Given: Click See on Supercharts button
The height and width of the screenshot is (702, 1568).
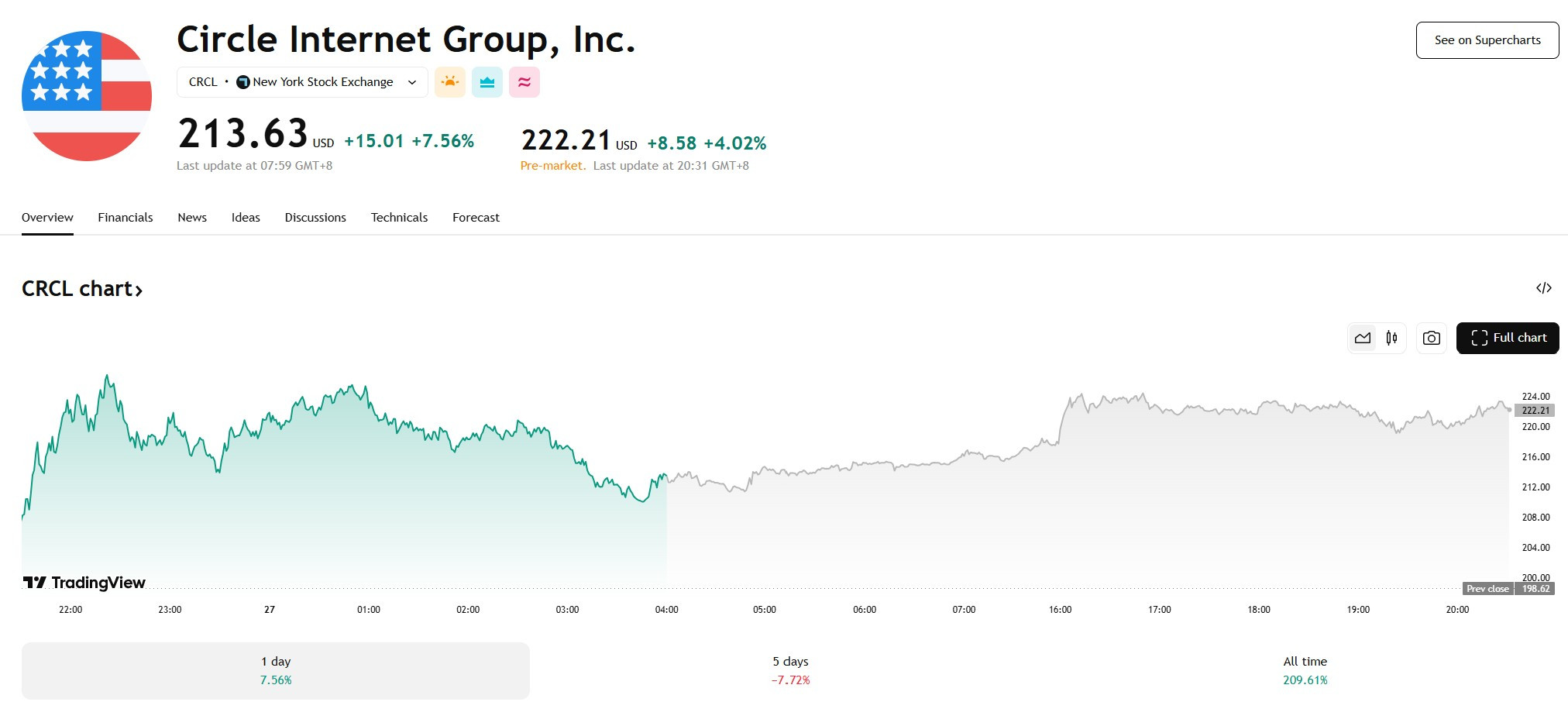Looking at the screenshot, I should 1487,40.
